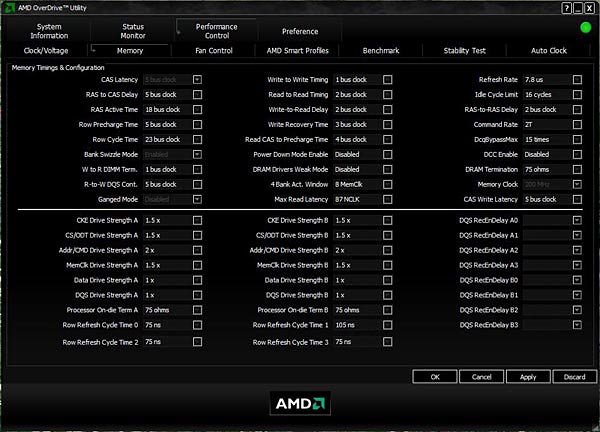Tick the Command Rate checkbox
The height and width of the screenshot is (432, 600).
point(577,124)
